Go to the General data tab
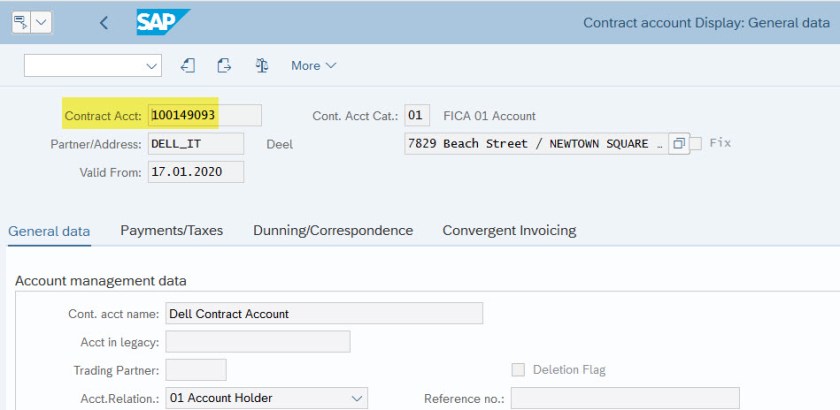Image resolution: width=840 pixels, height=410 pixels. point(49,231)
